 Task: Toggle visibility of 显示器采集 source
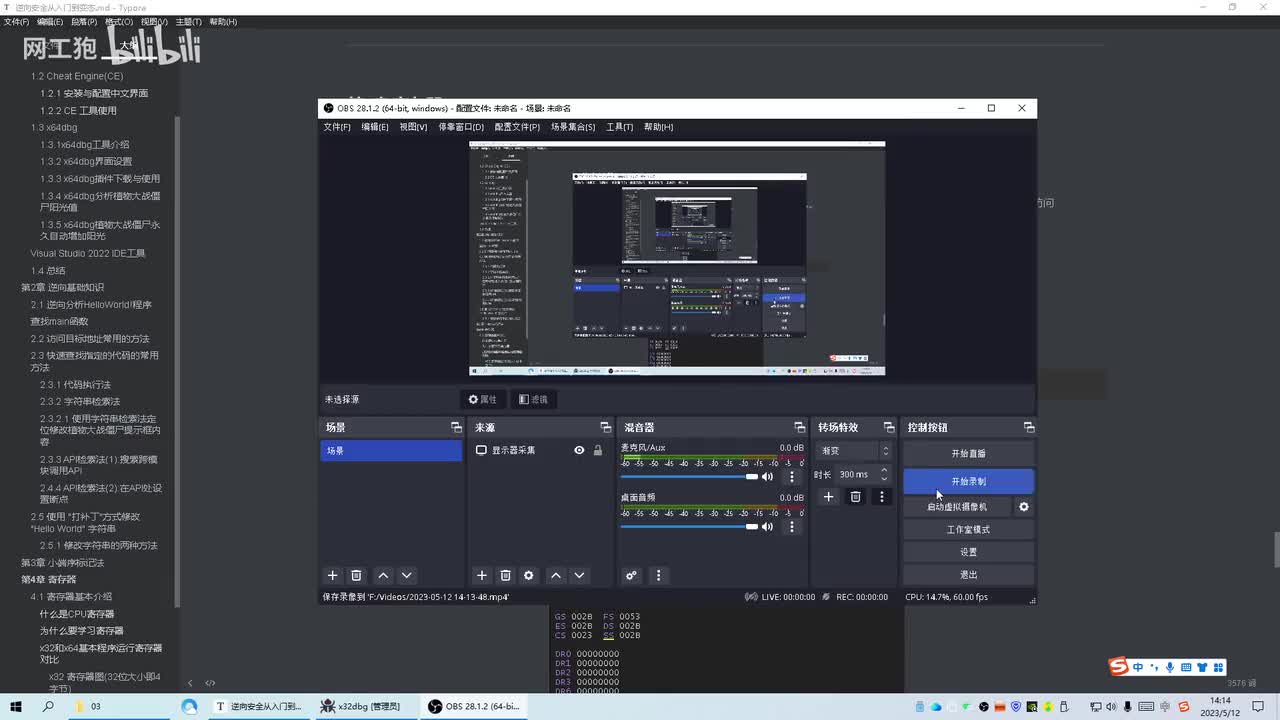click(579, 450)
